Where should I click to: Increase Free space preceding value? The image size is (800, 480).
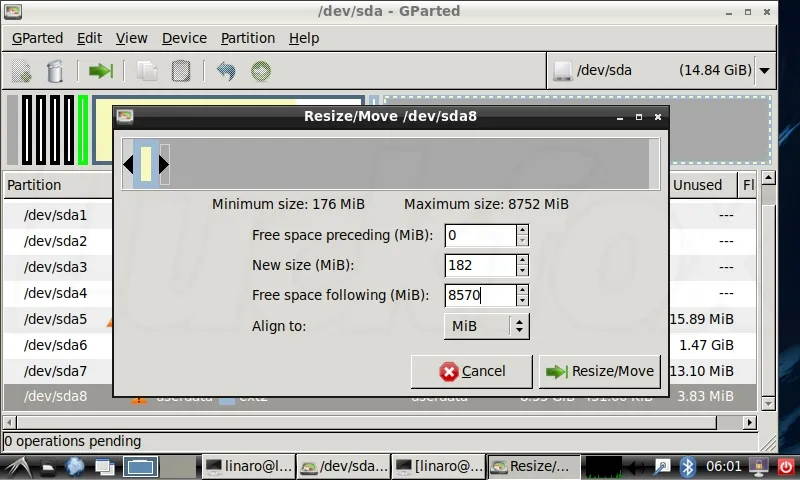[522, 230]
